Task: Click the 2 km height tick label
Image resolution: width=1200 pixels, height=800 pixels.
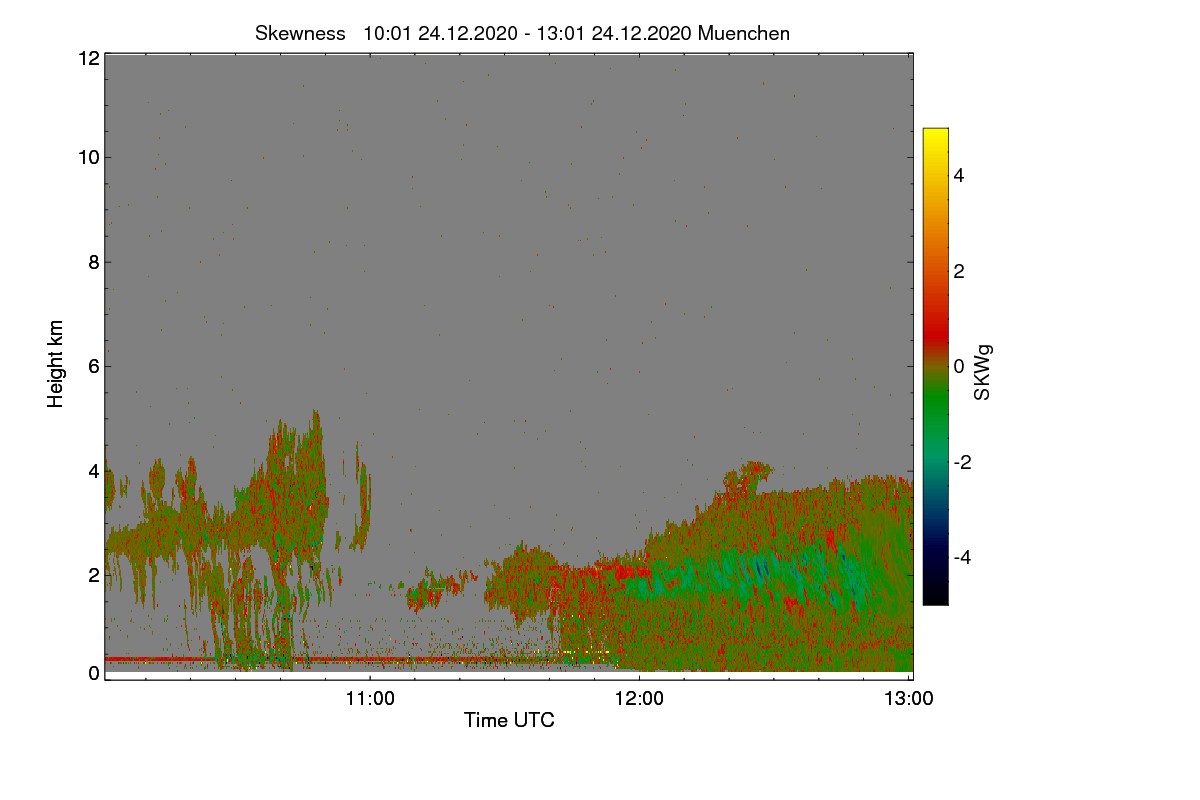Action: pos(94,574)
